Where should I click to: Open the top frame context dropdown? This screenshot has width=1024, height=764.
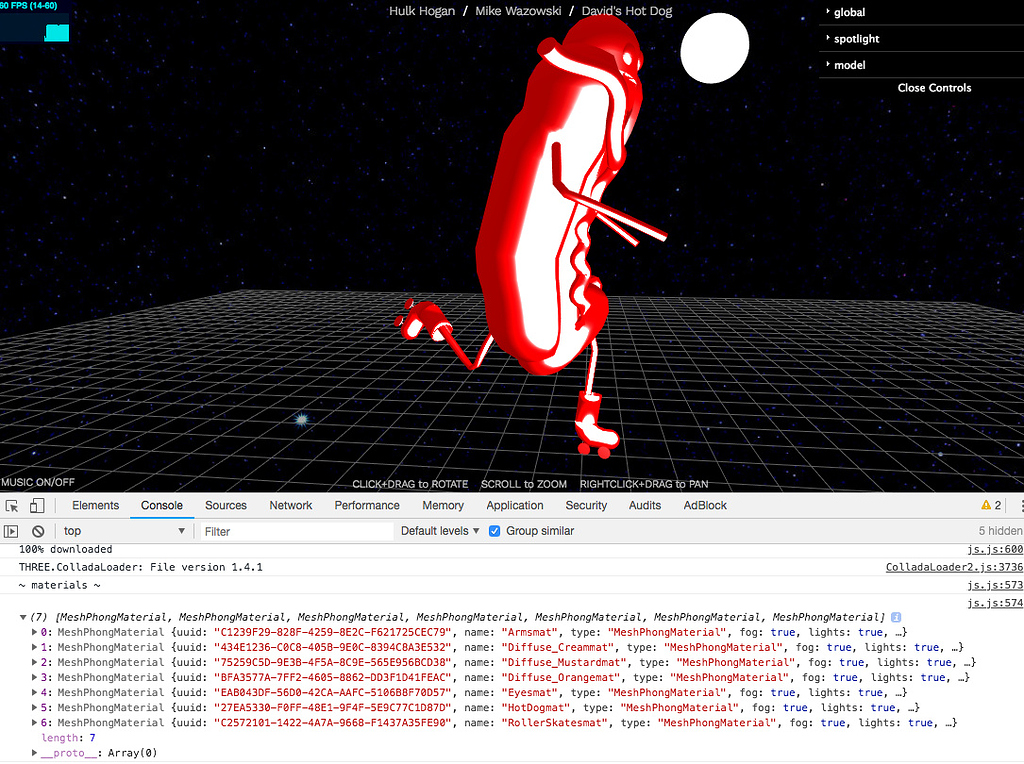coord(123,530)
